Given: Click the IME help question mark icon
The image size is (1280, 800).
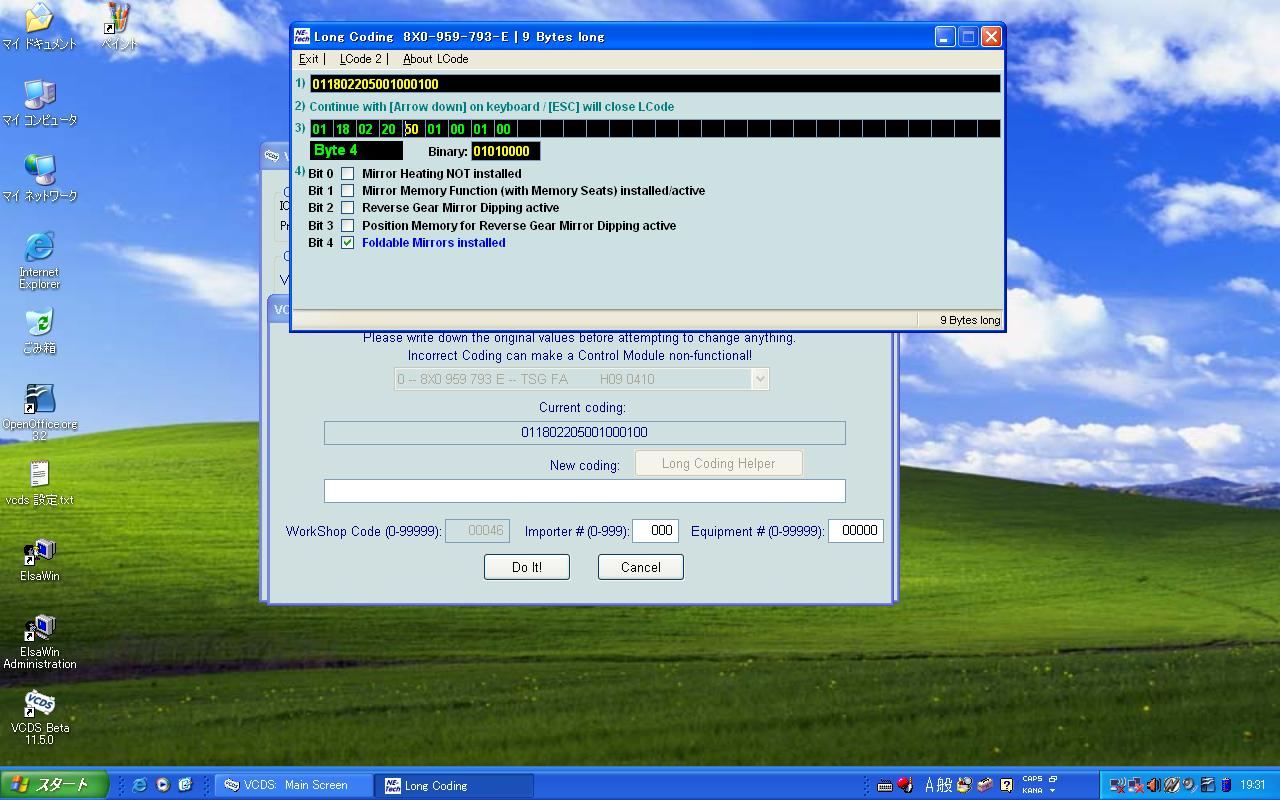Looking at the screenshot, I should (x=1006, y=785).
